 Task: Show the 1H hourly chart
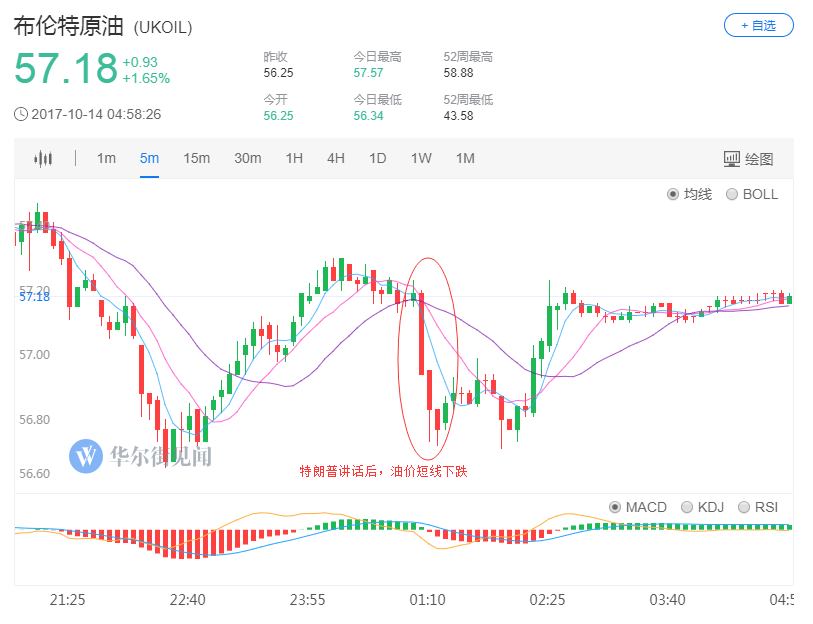[x=294, y=158]
